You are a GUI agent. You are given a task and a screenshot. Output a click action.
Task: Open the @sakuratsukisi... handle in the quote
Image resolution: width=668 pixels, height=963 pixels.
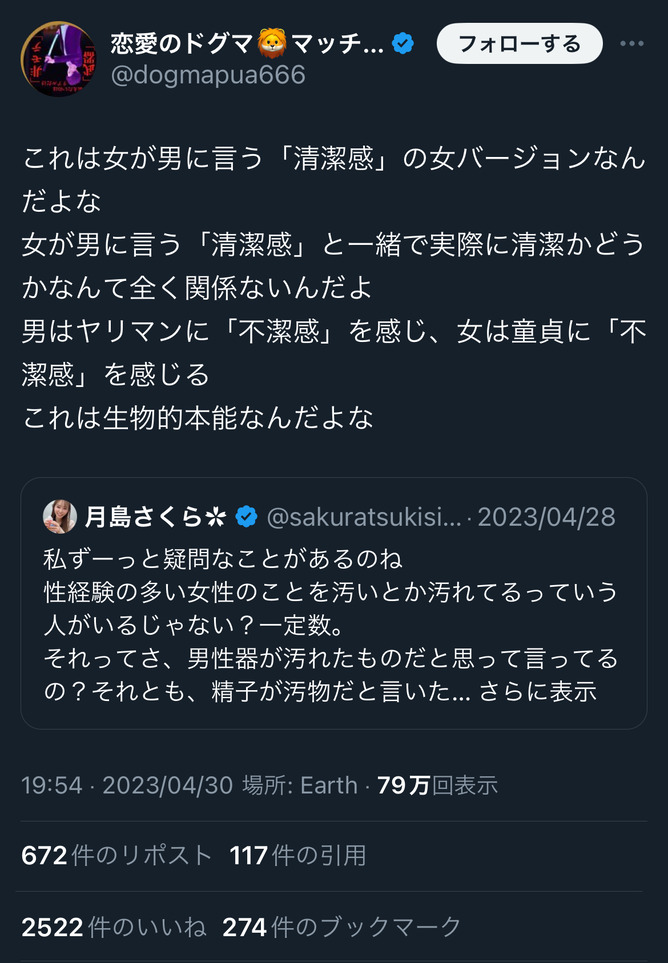pos(366,517)
